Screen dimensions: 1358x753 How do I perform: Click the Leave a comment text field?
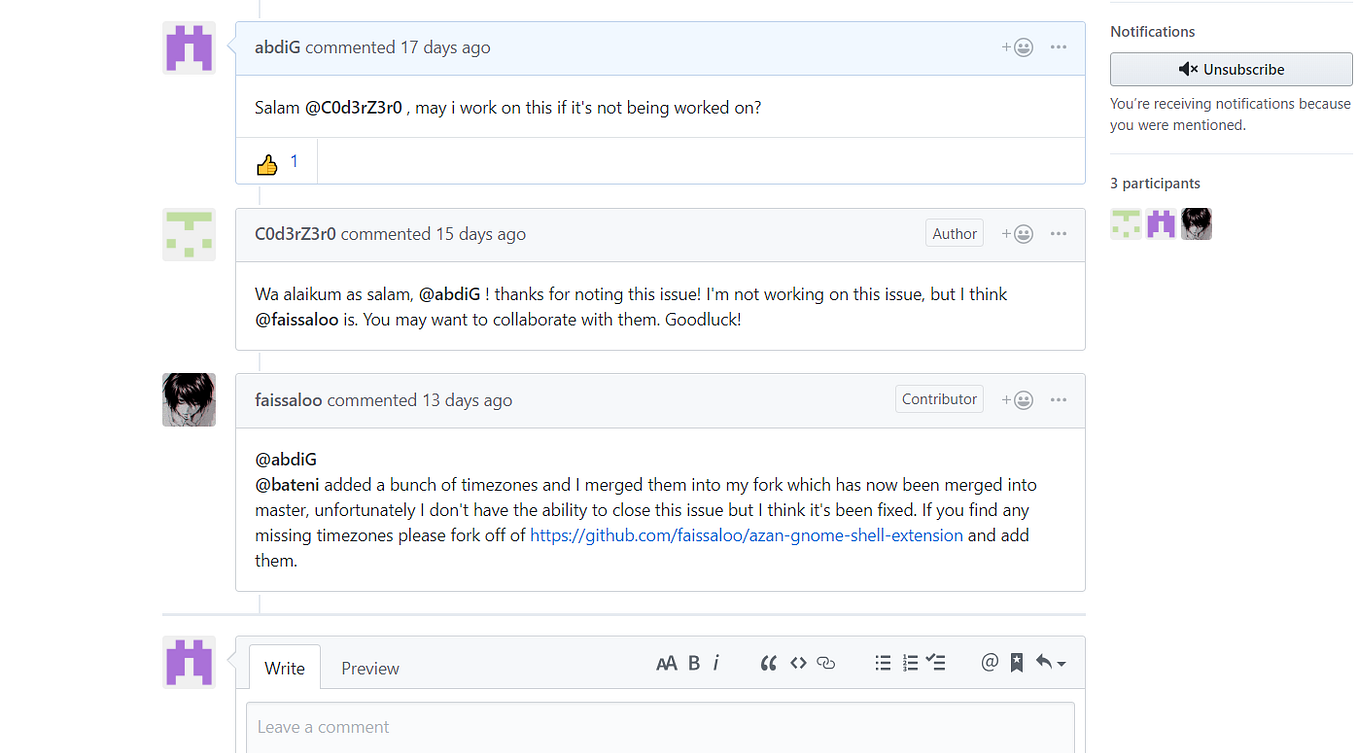[x=660, y=727]
